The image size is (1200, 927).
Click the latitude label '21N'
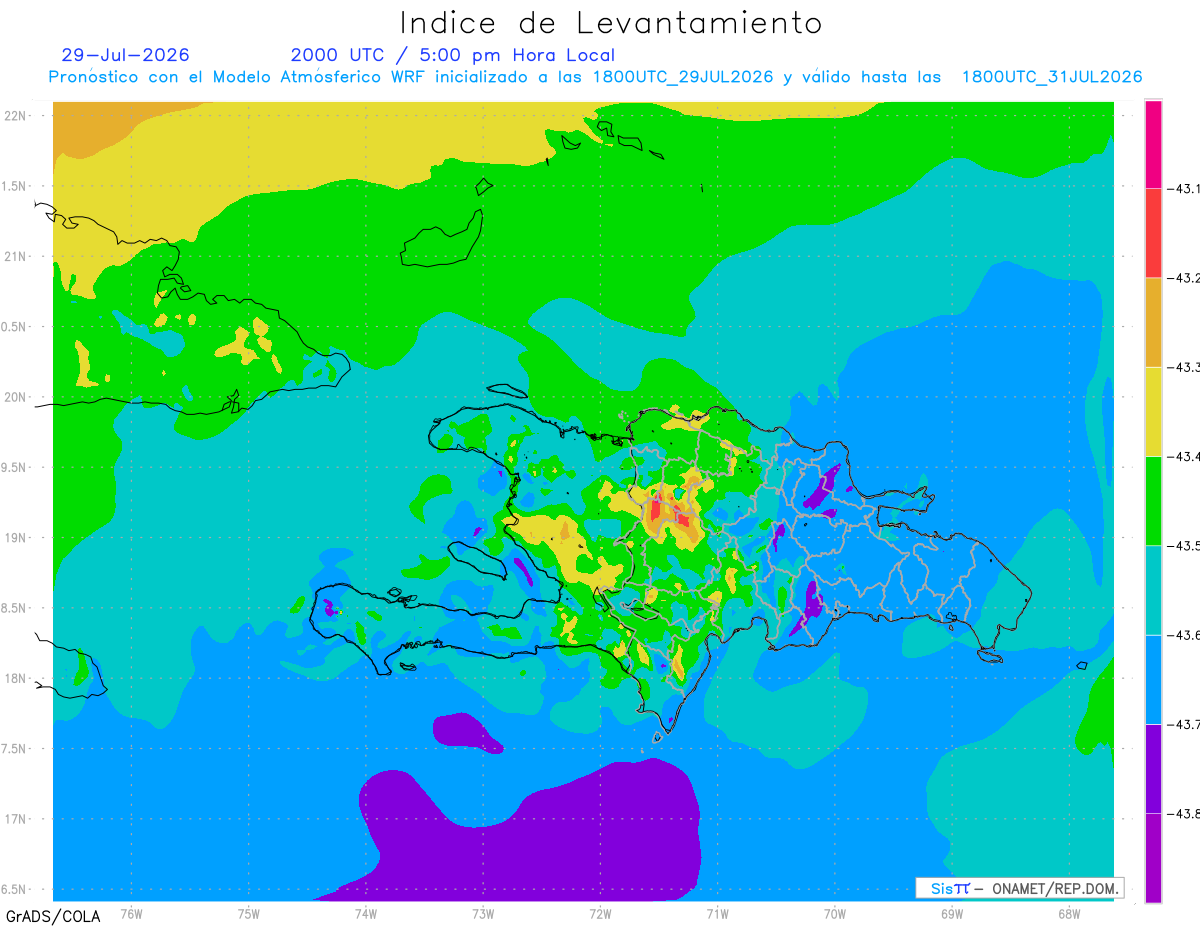point(16,256)
